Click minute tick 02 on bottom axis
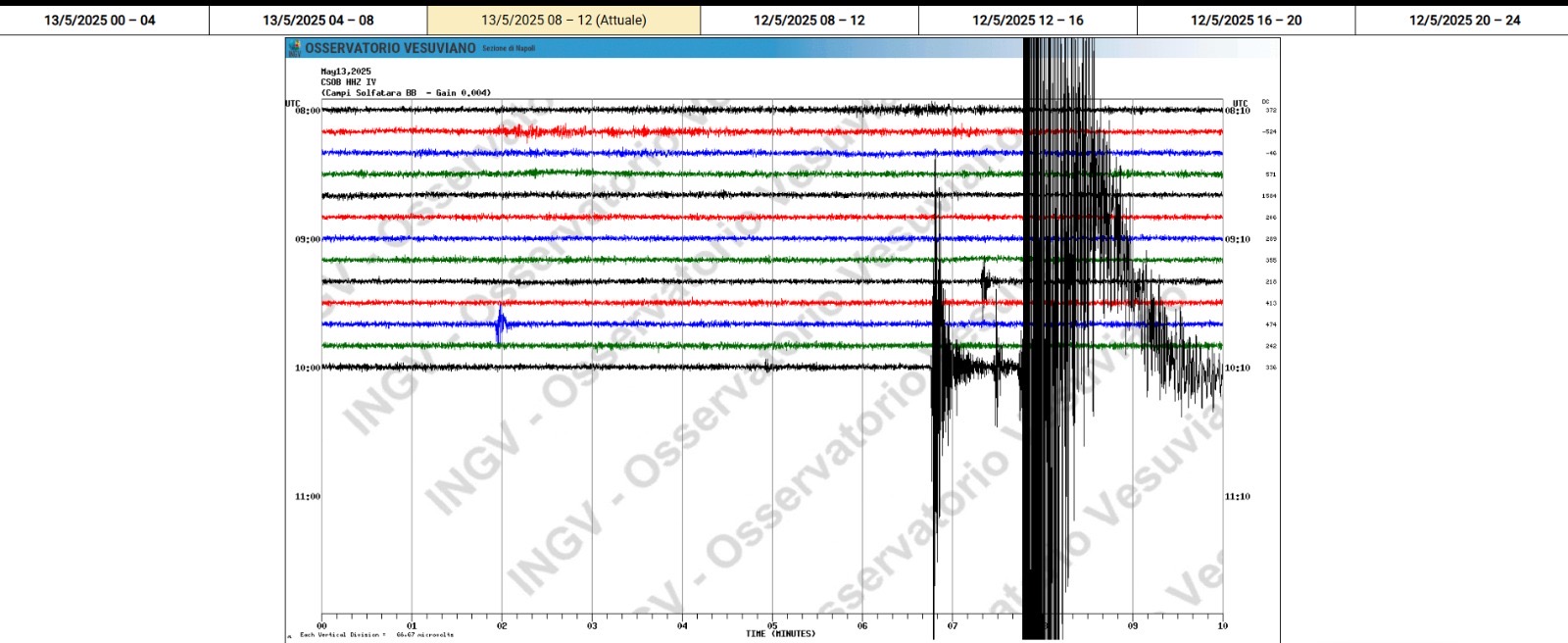 click(x=502, y=625)
